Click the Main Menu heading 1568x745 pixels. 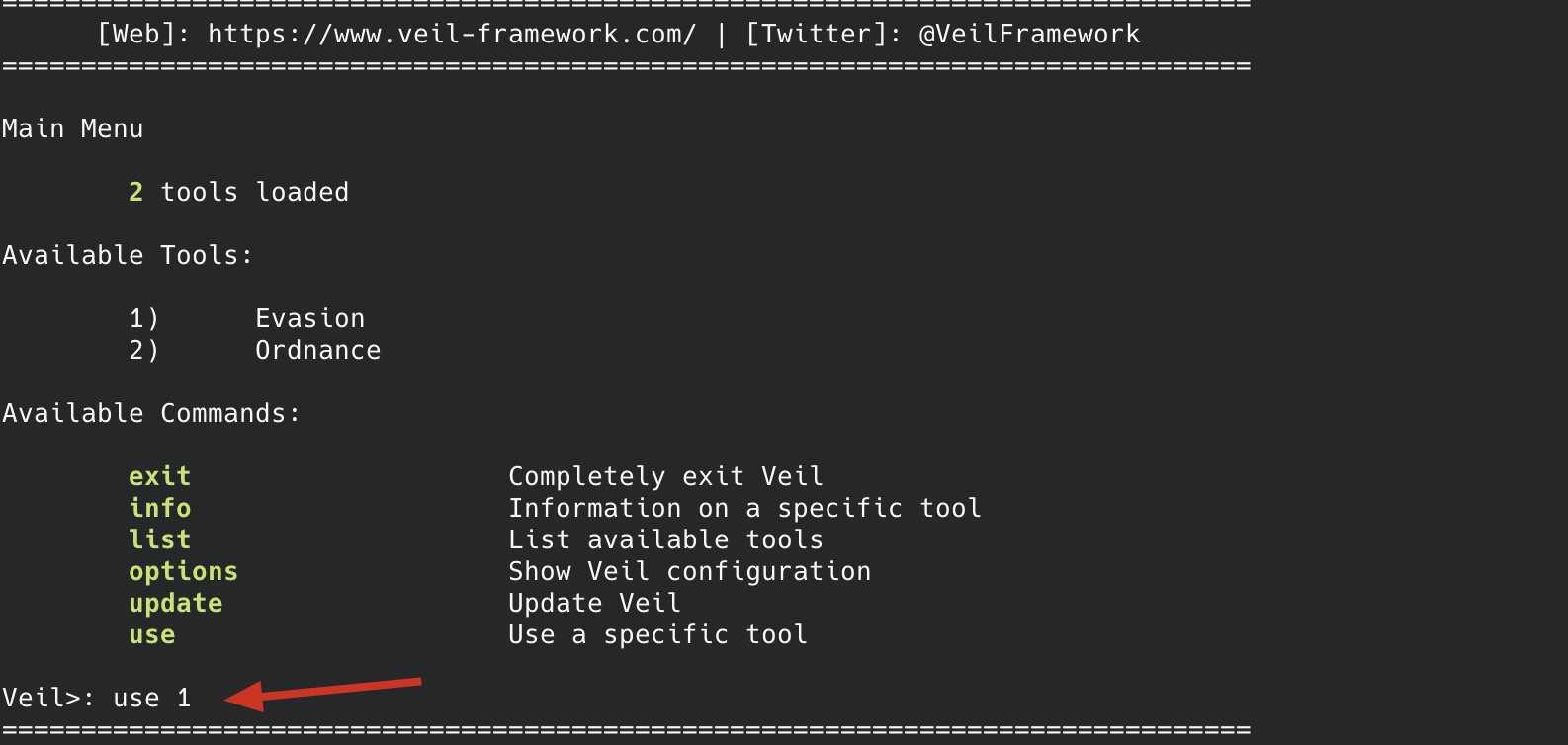point(72,128)
